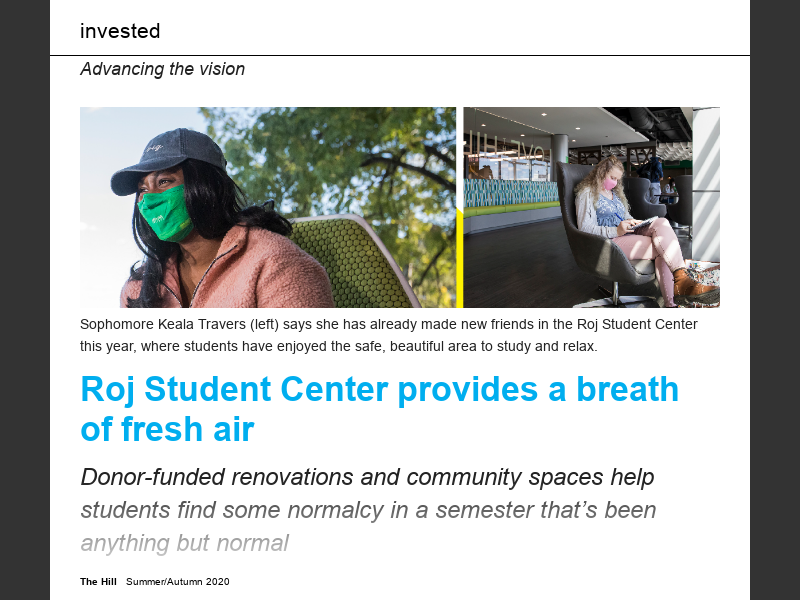This screenshot has height=600, width=800.
Task: Click the "Summer/Autumn 2020" issue label
Action: pos(177,582)
